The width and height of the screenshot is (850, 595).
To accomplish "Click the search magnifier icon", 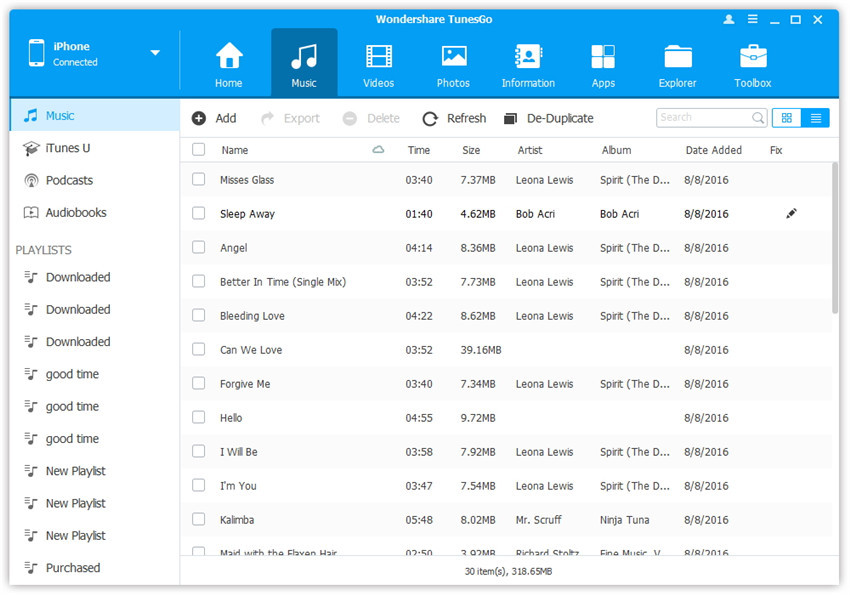I will [x=758, y=118].
